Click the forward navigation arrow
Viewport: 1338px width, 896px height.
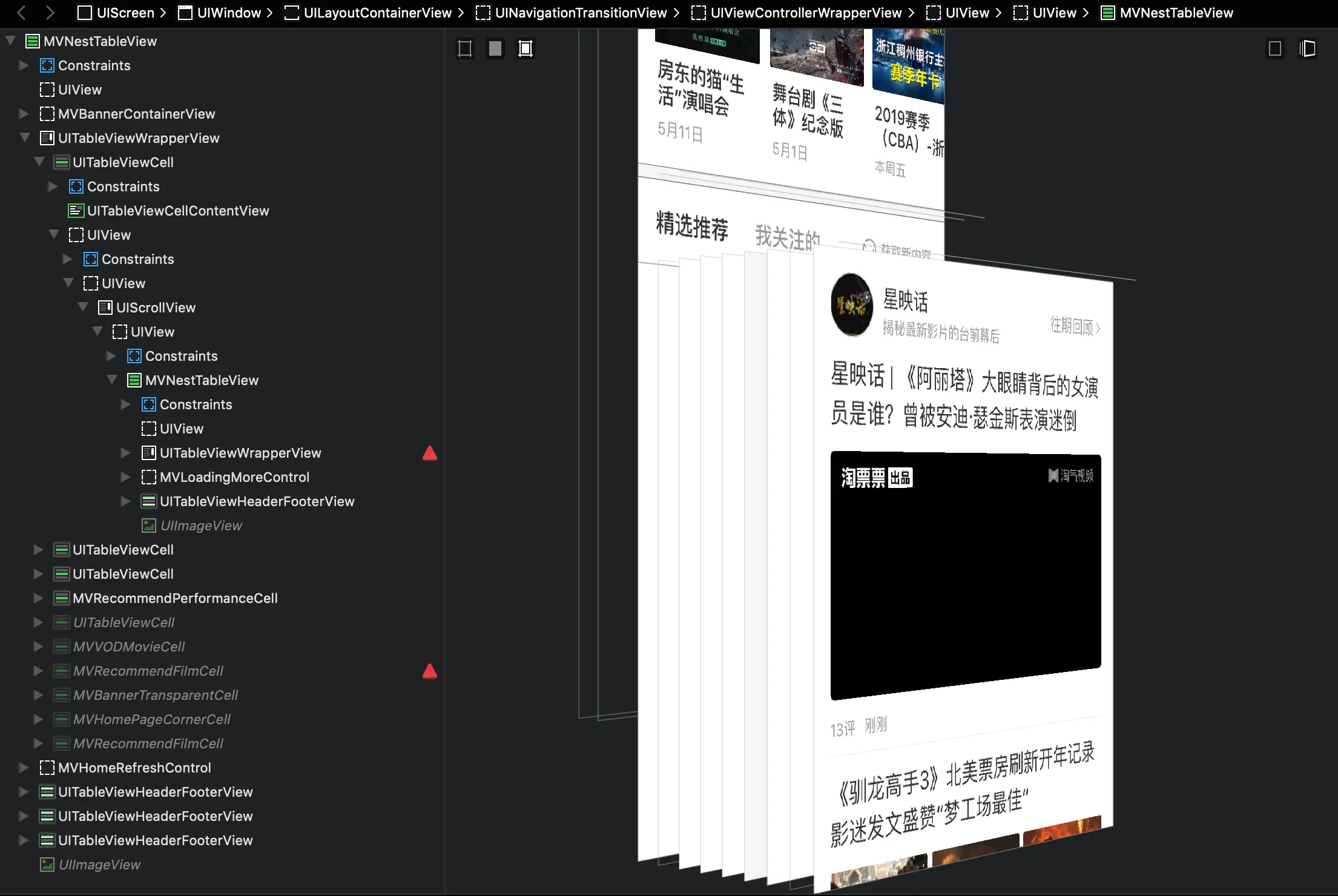click(x=50, y=13)
